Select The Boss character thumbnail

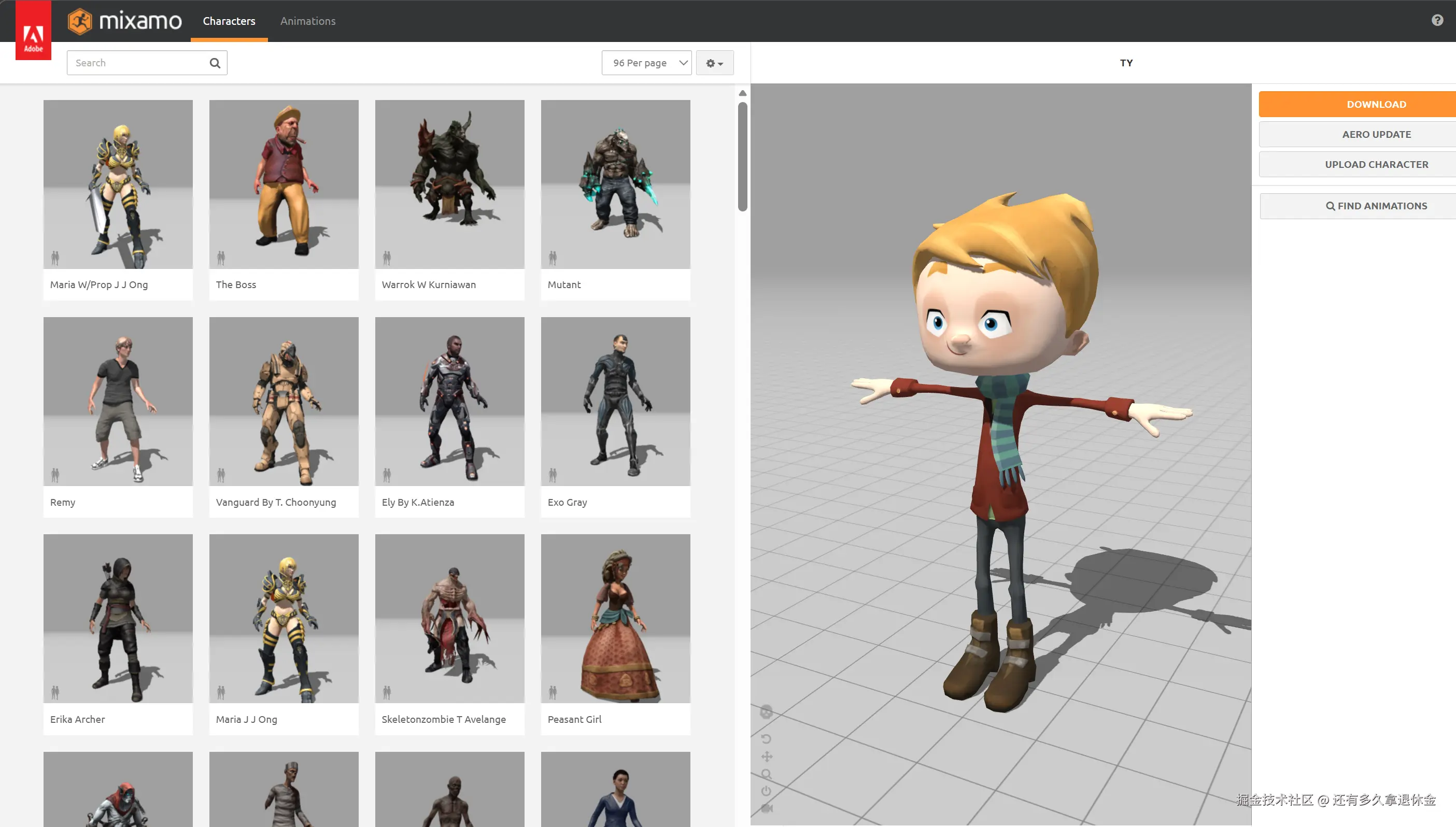284,184
